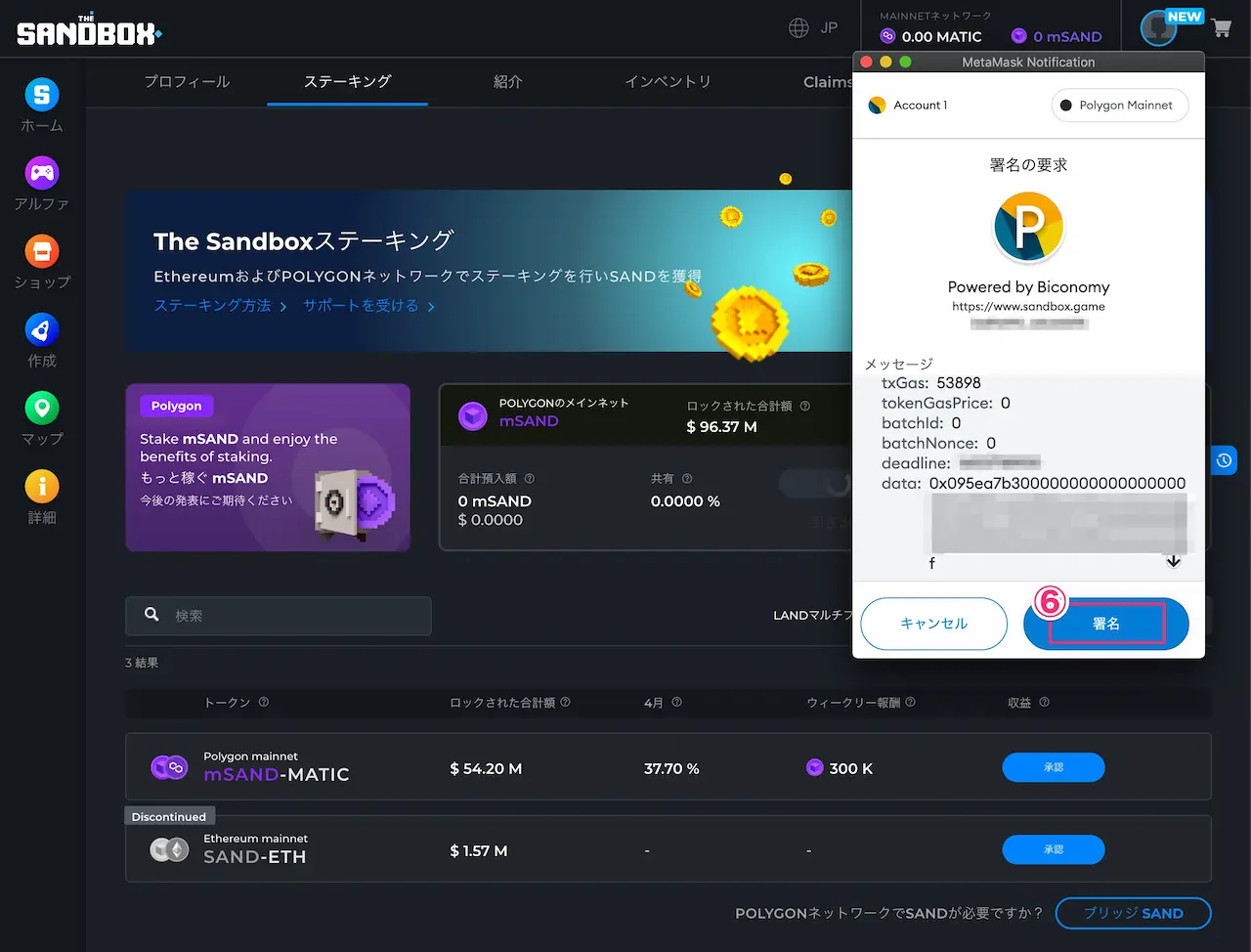The height and width of the screenshot is (952, 1251).
Task: Click the mSAND cube icon in Polygon card
Action: pos(473,415)
